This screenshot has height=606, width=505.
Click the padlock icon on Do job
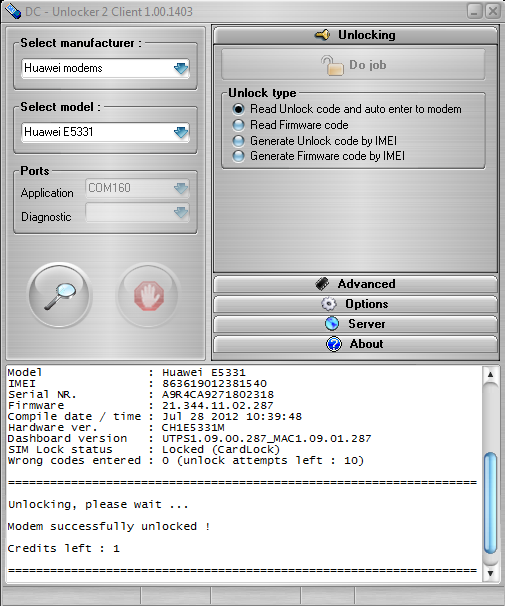(x=332, y=65)
